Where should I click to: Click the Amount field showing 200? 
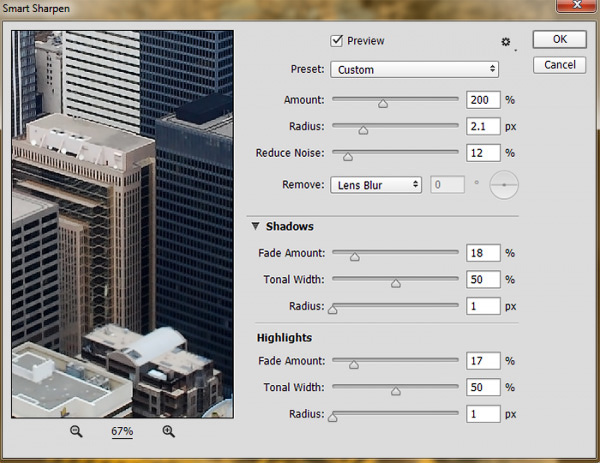(x=483, y=100)
